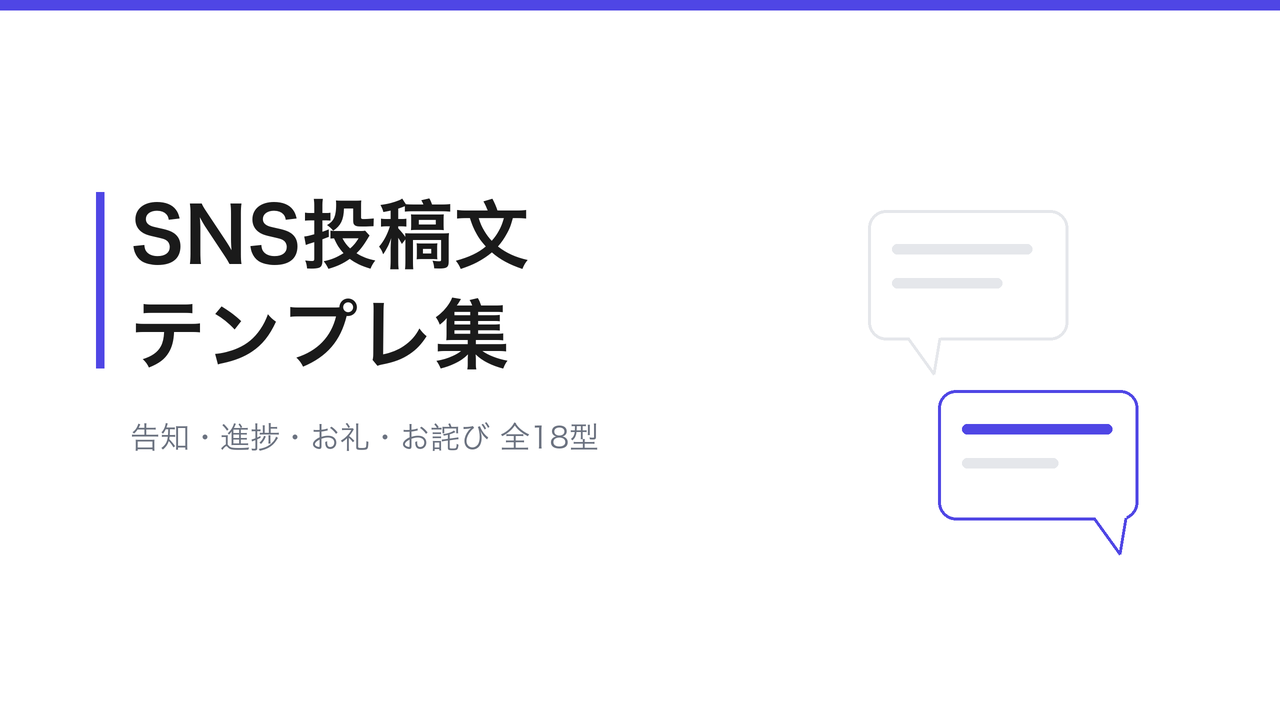Click the longer gray line in the gray bubble
Screen dimensions: 1280x720
coord(962,249)
